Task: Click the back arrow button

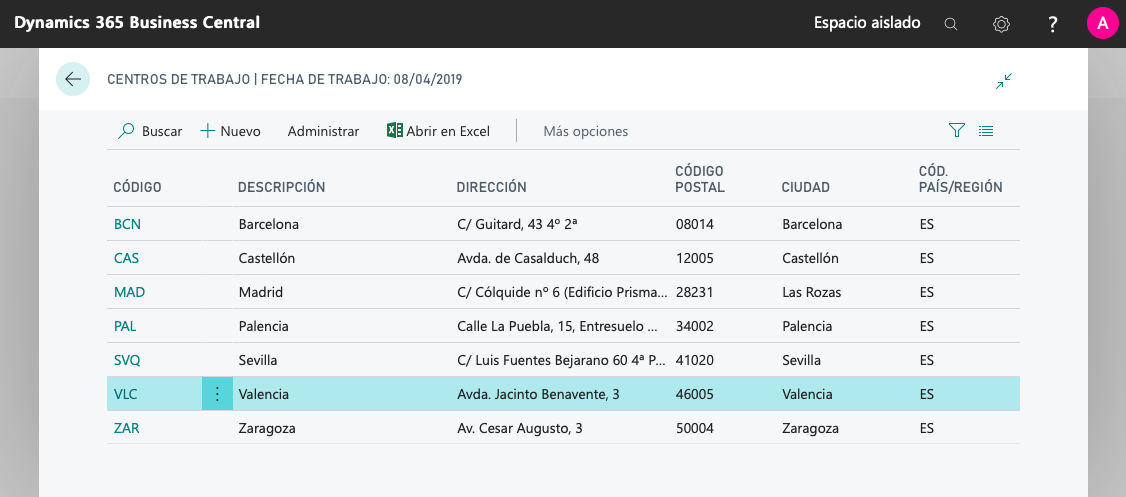Action: click(73, 79)
